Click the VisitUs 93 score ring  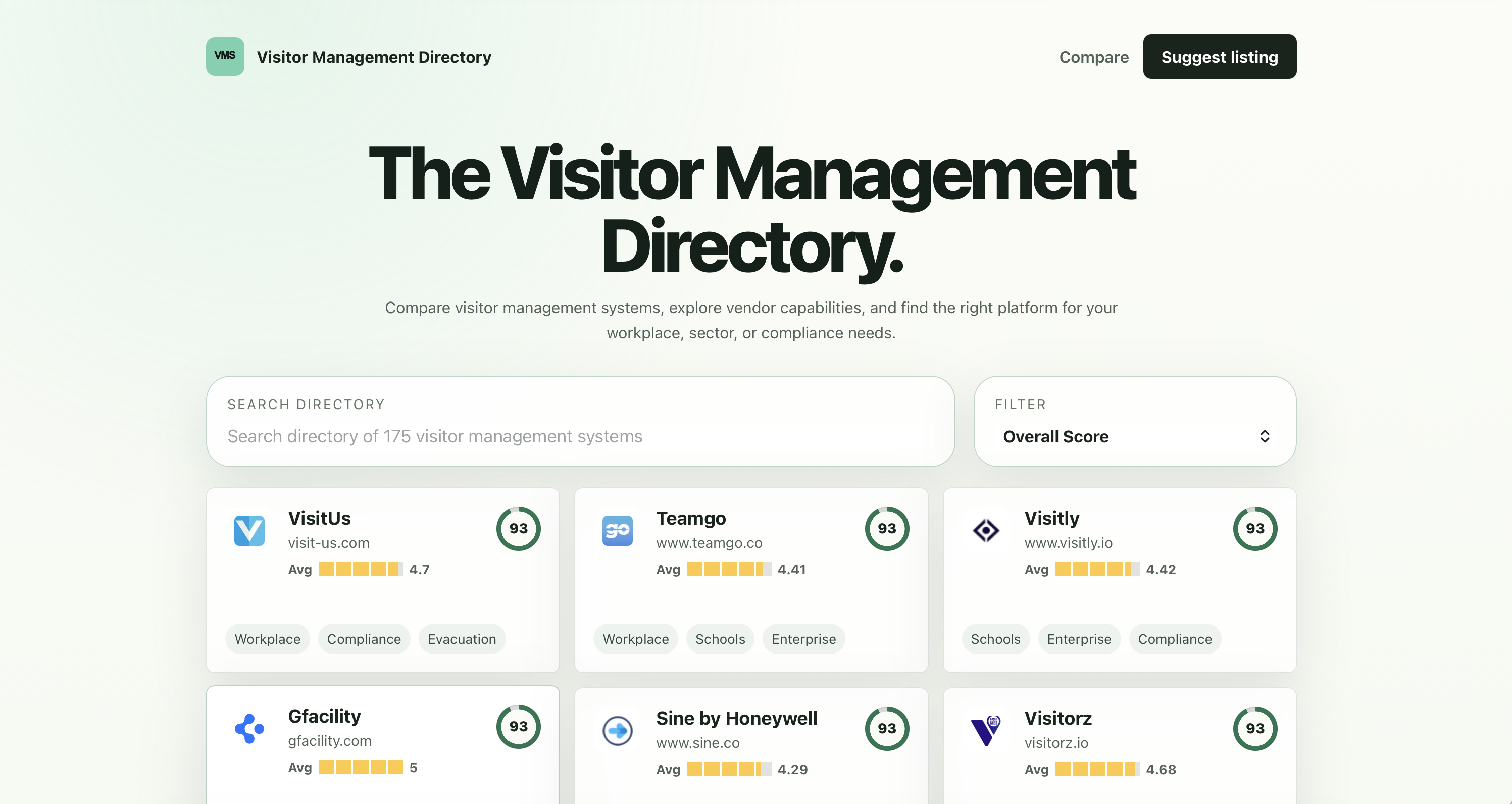(518, 528)
